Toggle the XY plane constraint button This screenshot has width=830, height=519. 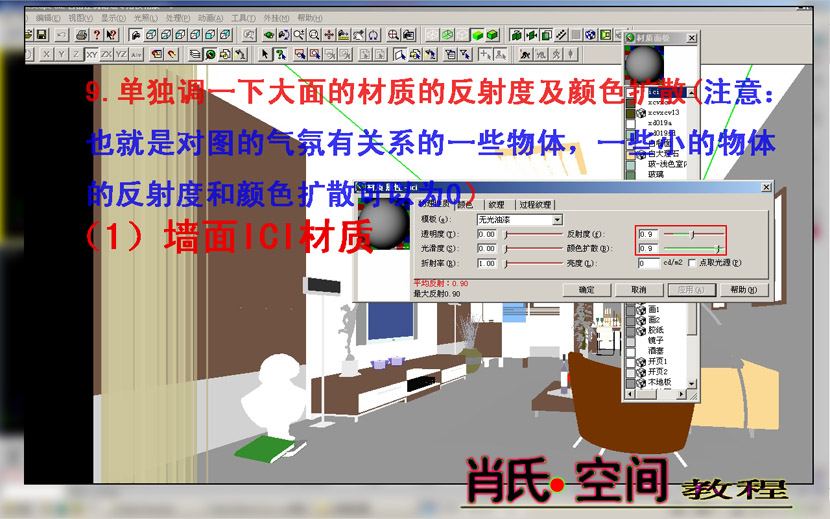[x=92, y=54]
